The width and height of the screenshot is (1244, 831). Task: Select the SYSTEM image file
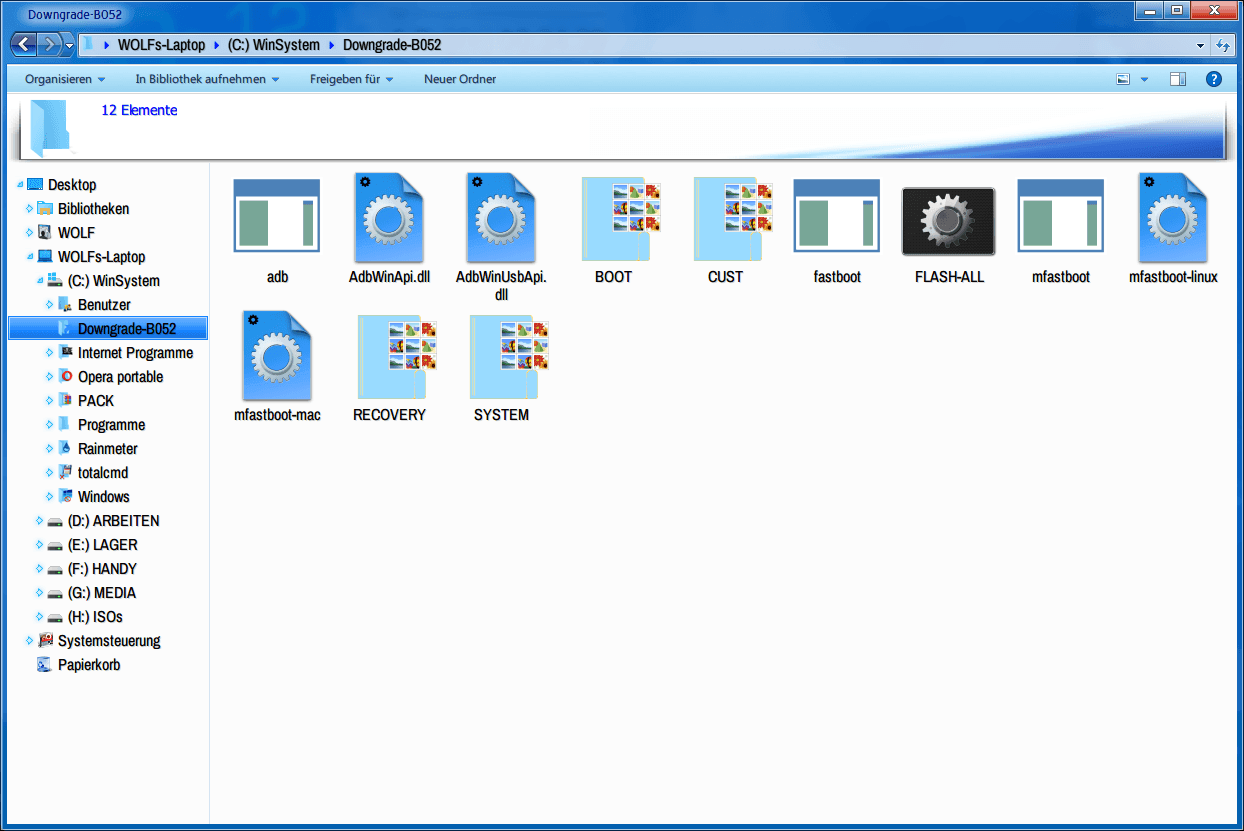501,368
